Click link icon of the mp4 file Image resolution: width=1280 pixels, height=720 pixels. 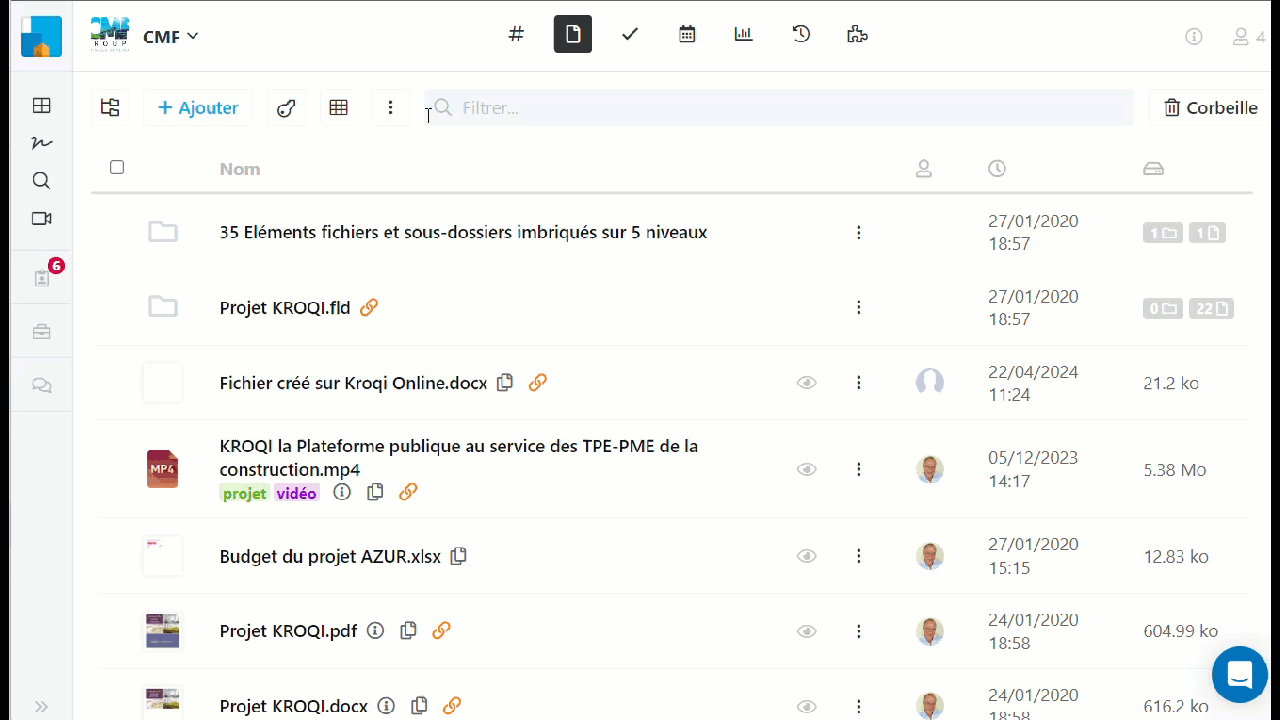408,492
